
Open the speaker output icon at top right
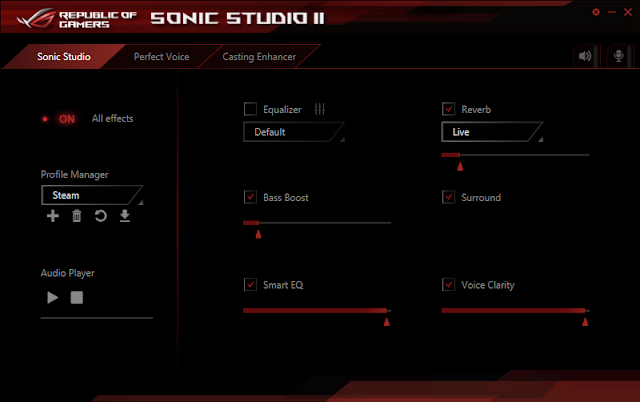point(586,56)
